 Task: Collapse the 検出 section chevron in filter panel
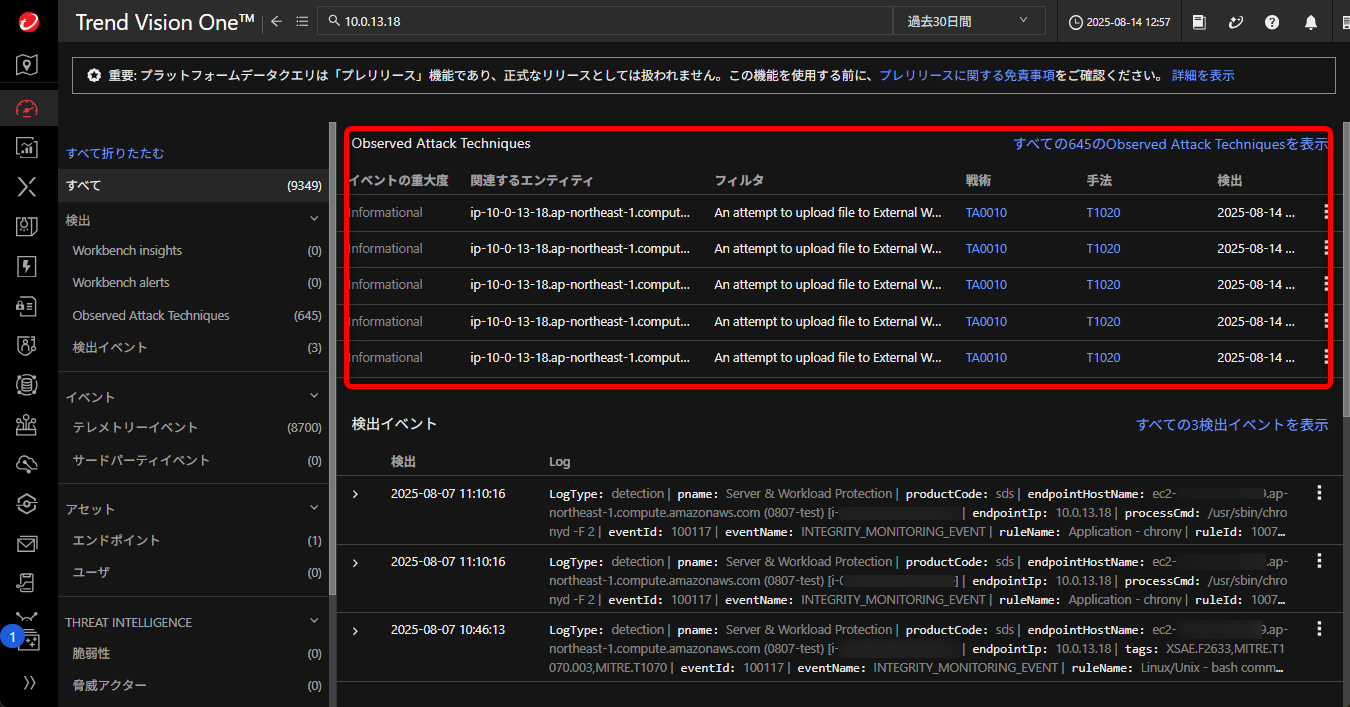[314, 219]
